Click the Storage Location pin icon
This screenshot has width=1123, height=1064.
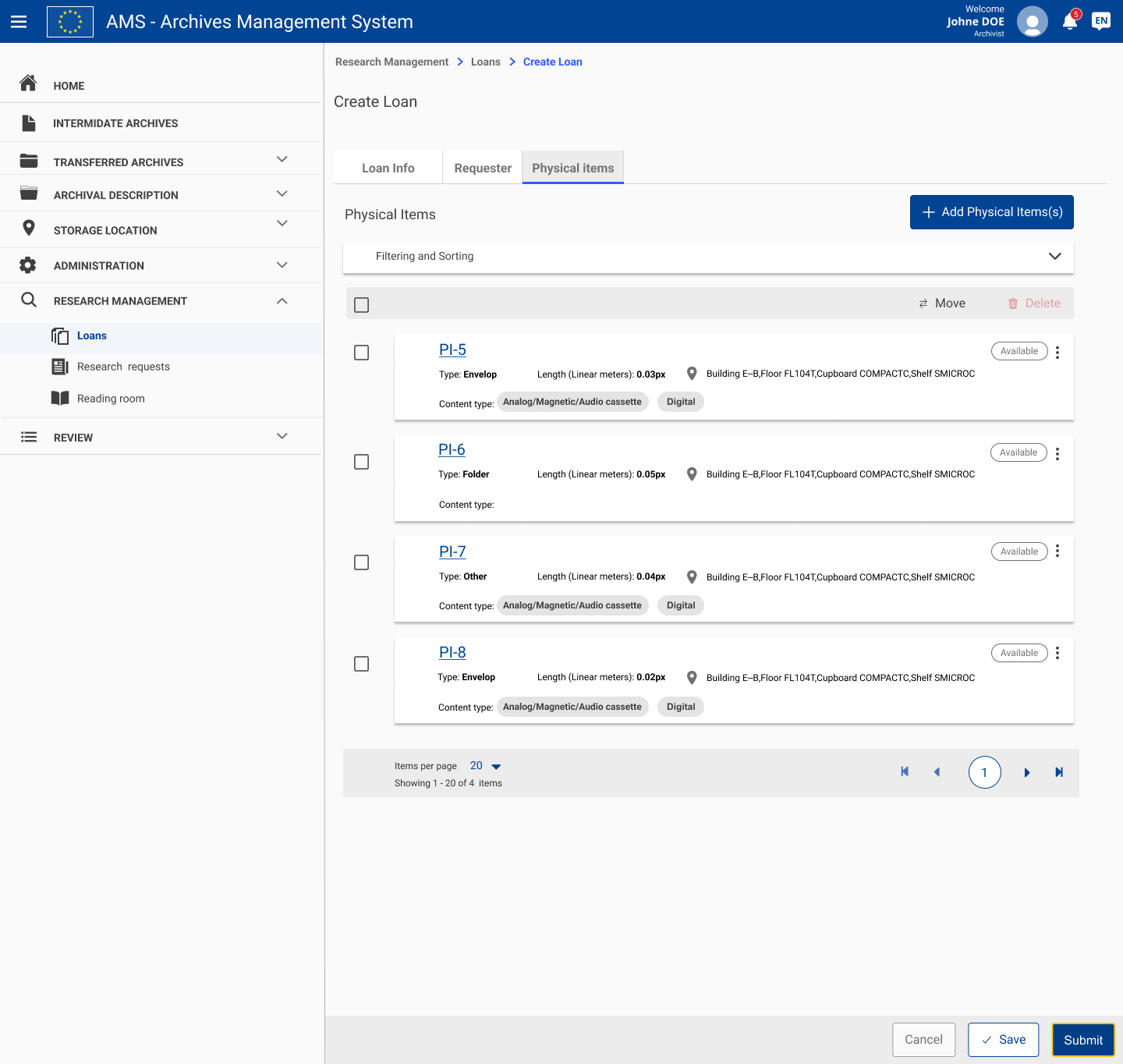29,228
